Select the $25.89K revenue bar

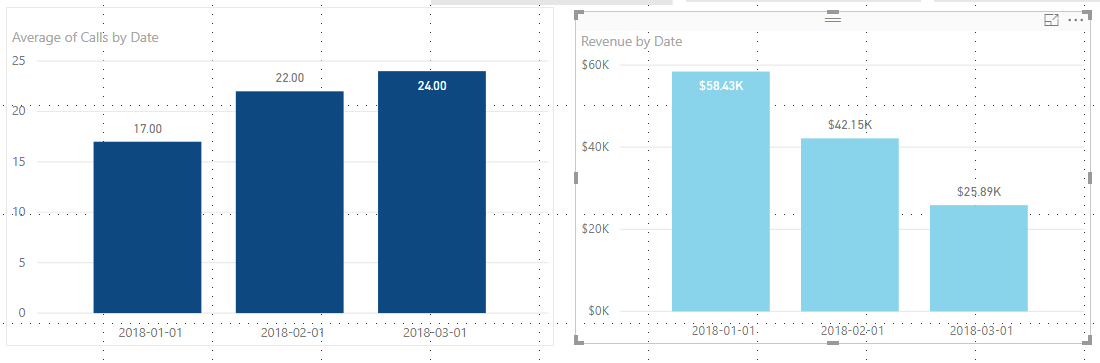tap(979, 258)
